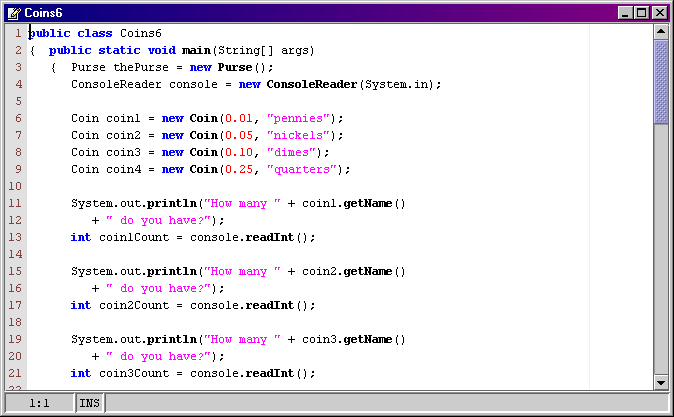Click the value 0.25 in code
The image size is (674, 417).
239,169
